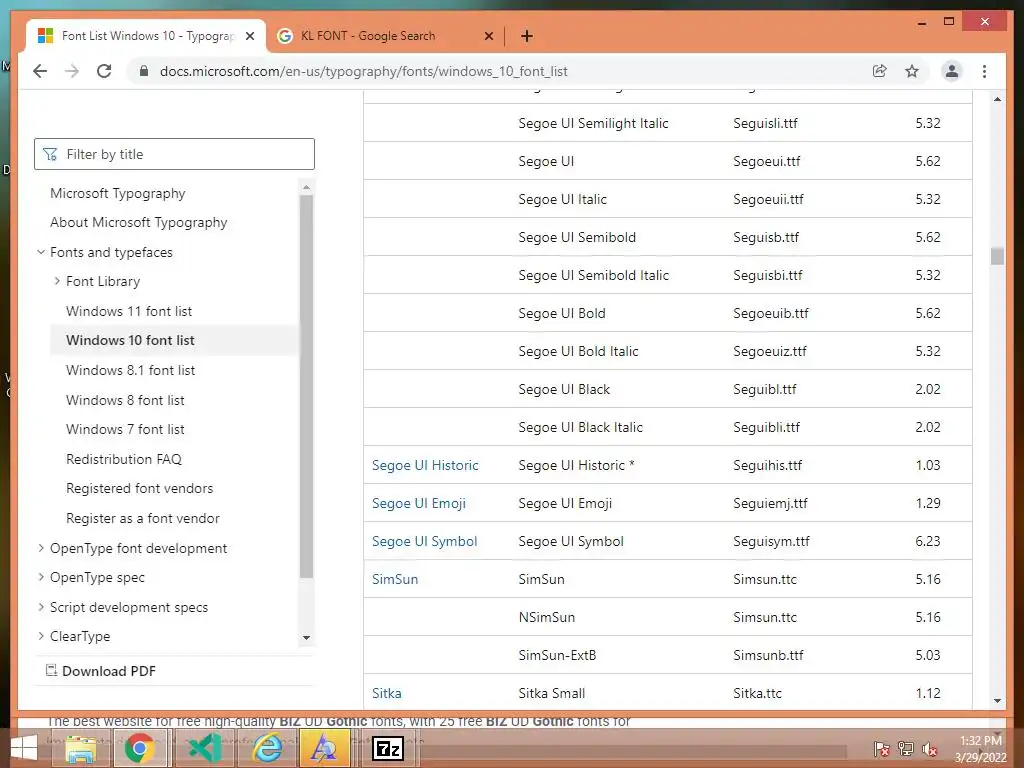Image resolution: width=1024 pixels, height=768 pixels.
Task: Expand the ClearType section
Action: 40,636
